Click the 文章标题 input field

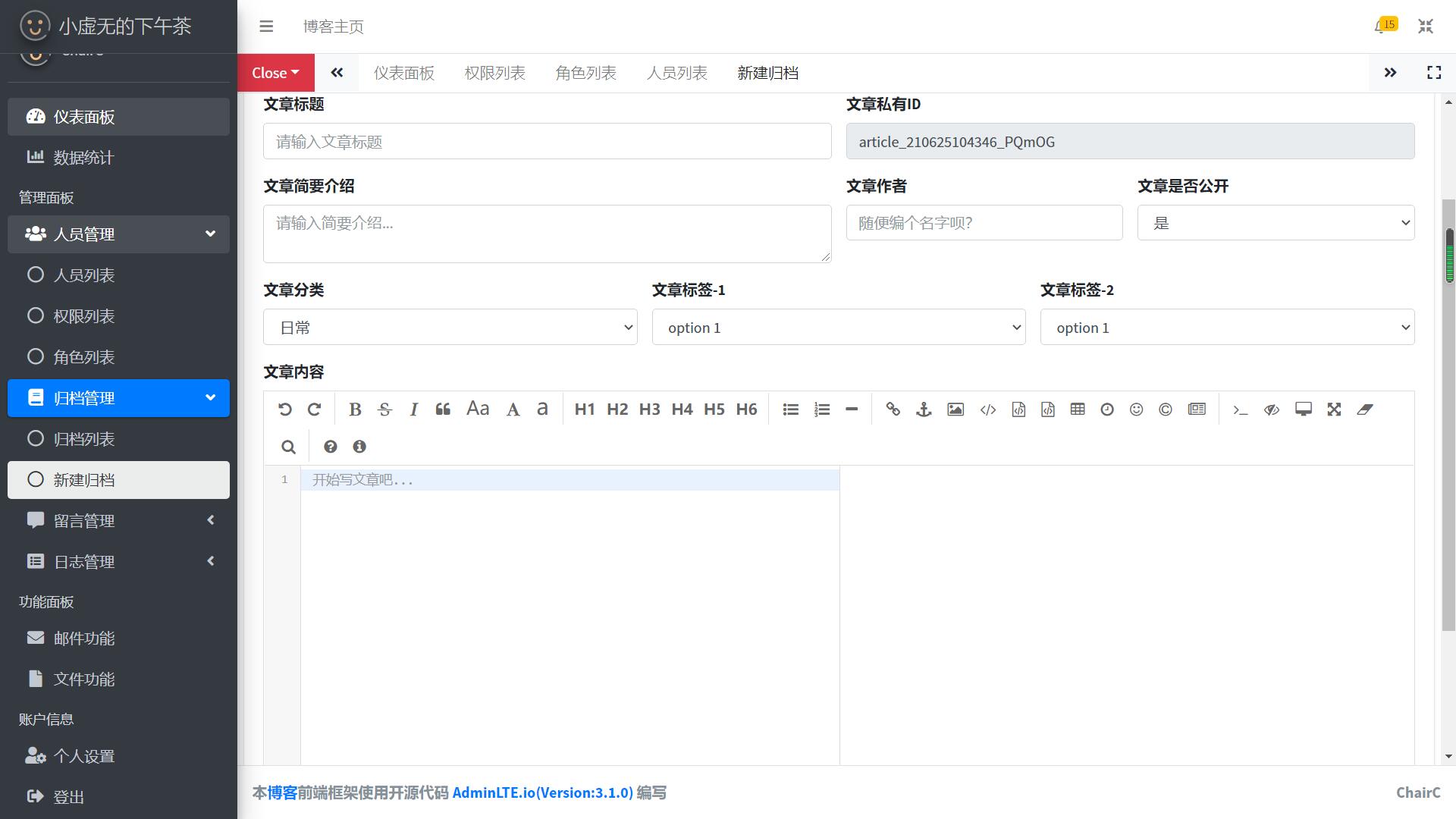click(x=547, y=142)
